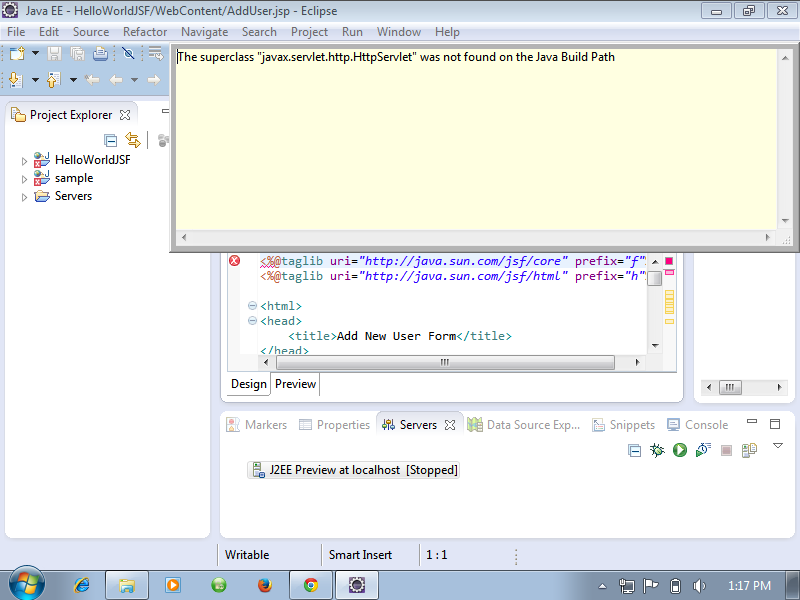Open the Back history dropdown arrow

coord(134,80)
